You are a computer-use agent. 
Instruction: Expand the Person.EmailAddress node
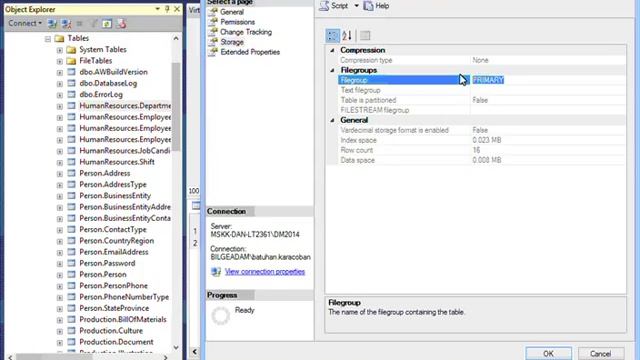(x=60, y=253)
